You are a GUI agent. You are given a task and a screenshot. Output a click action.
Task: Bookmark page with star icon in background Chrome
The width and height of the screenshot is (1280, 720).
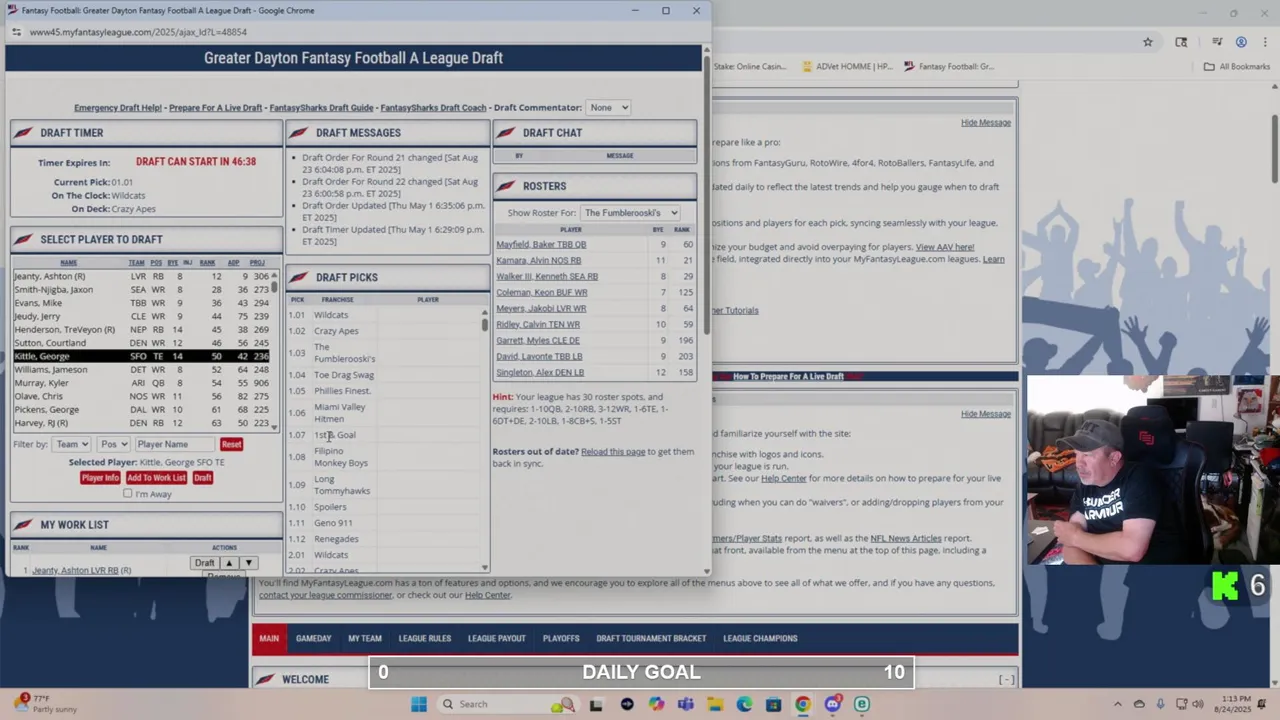(1148, 42)
